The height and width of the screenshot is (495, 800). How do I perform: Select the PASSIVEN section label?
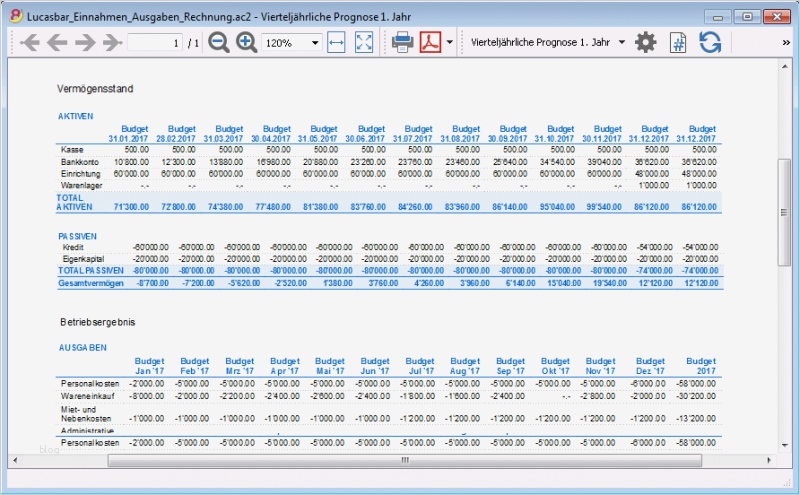click(77, 236)
